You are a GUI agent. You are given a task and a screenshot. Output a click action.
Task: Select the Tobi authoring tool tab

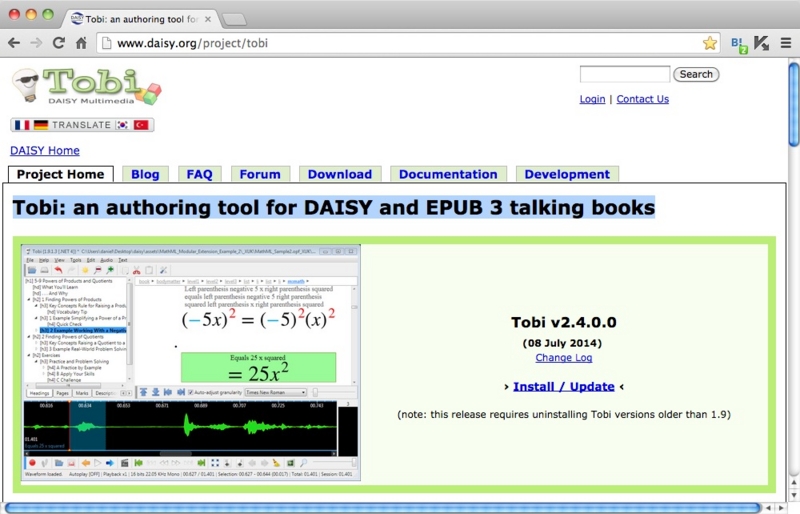tap(141, 19)
